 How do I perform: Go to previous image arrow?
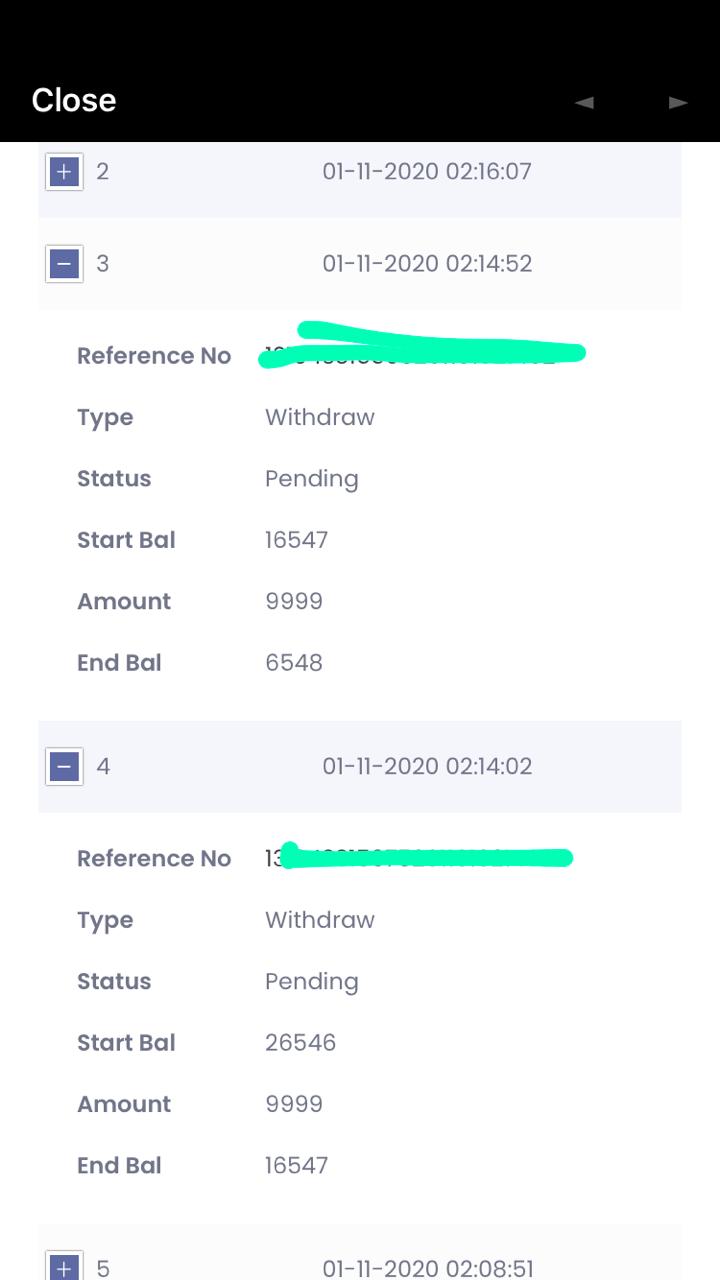585,102
